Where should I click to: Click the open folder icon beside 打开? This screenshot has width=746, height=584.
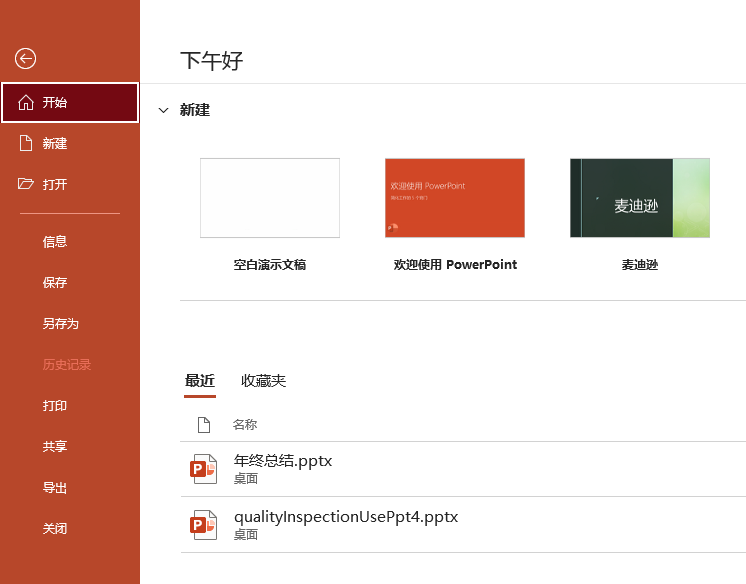point(26,184)
